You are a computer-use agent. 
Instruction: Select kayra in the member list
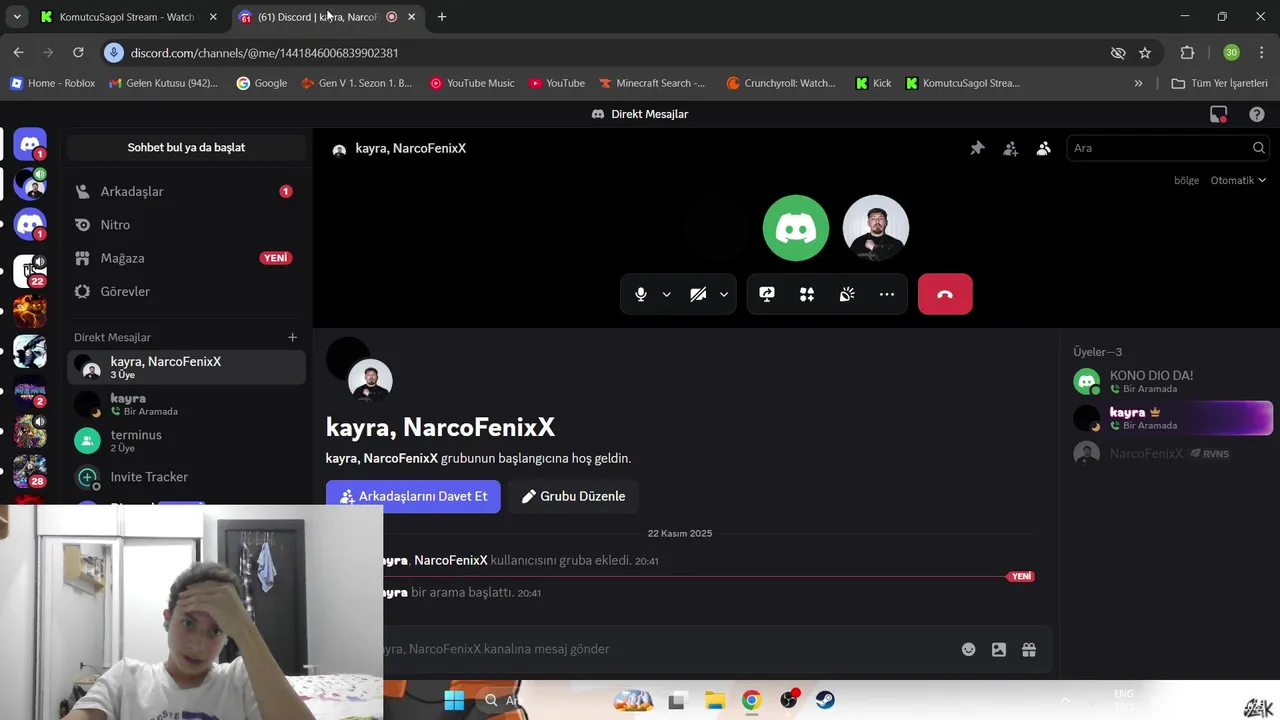click(x=1171, y=418)
